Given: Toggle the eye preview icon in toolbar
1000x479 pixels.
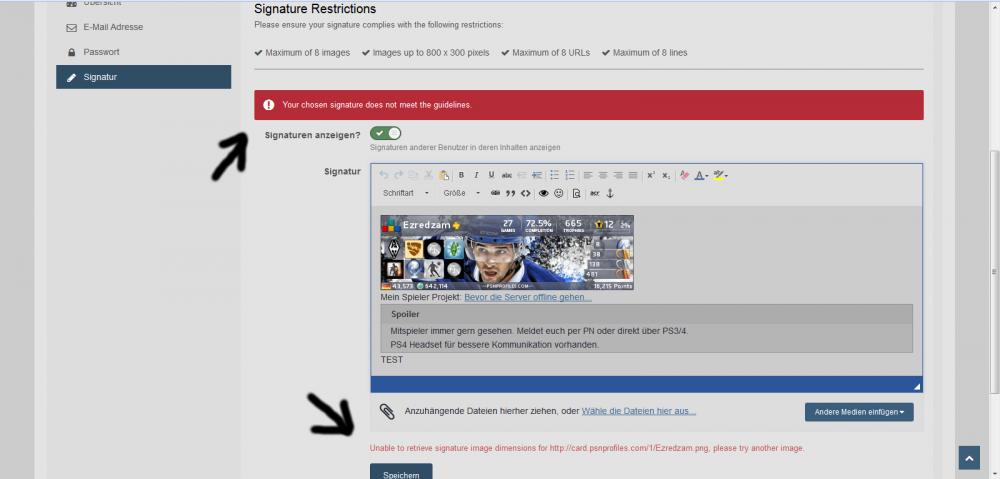Looking at the screenshot, I should click(544, 193).
